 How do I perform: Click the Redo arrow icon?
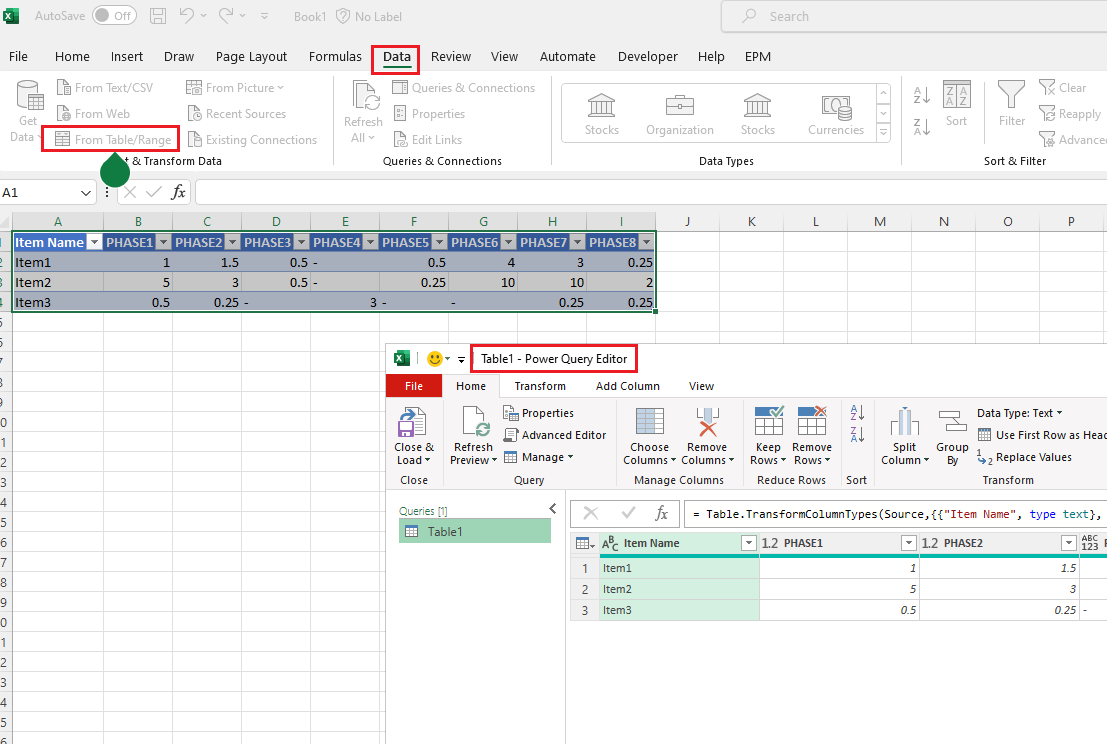226,16
